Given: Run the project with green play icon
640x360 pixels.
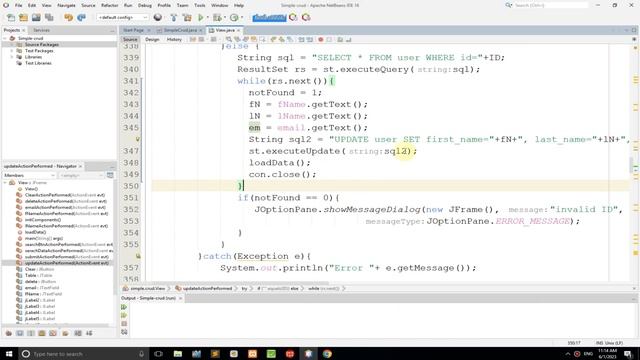Looking at the screenshot, I should [x=200, y=18].
